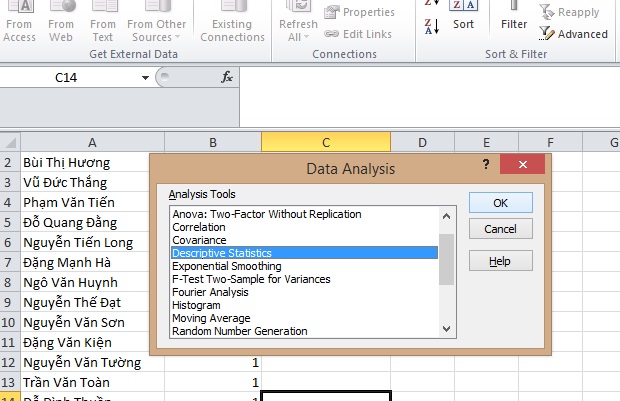Click the Analysis Tools list scroll down arrow

pos(446,329)
